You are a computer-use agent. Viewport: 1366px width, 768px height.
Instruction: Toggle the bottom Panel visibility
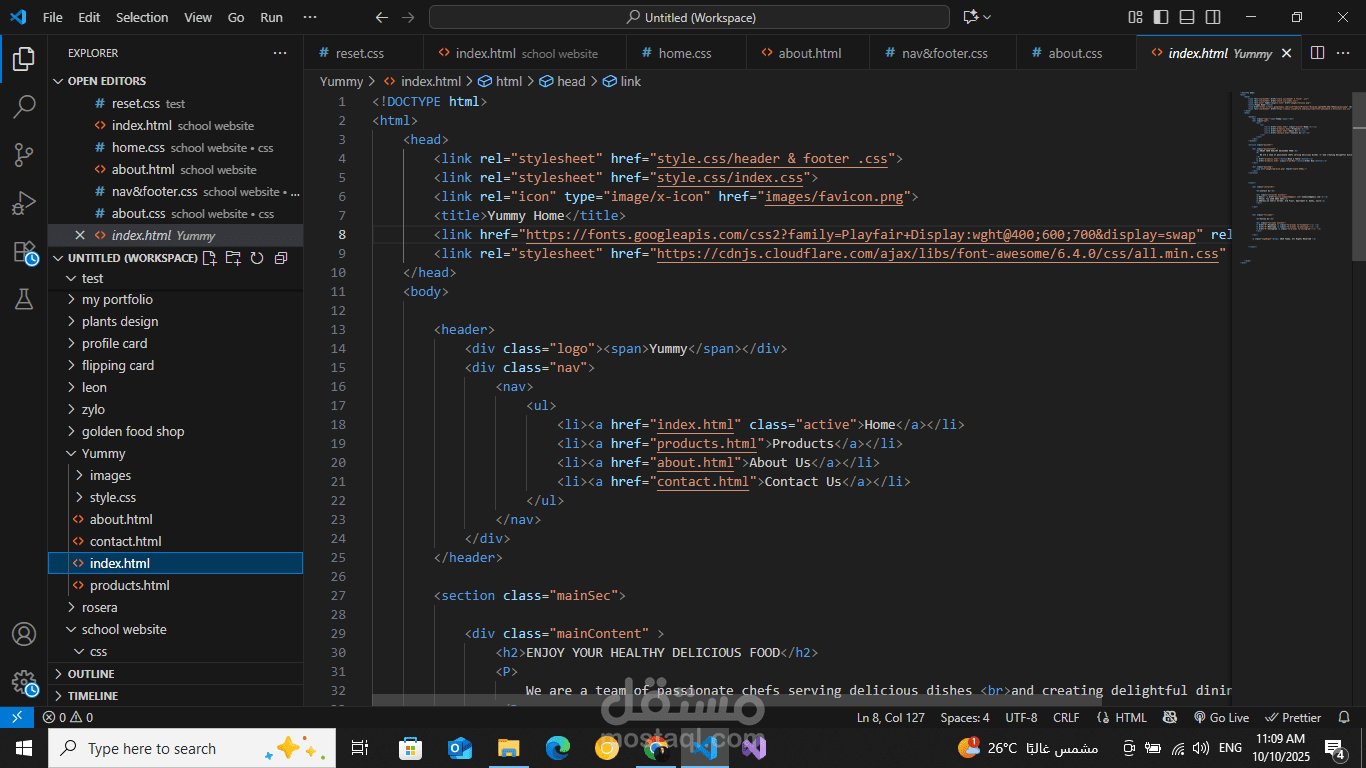1187,17
